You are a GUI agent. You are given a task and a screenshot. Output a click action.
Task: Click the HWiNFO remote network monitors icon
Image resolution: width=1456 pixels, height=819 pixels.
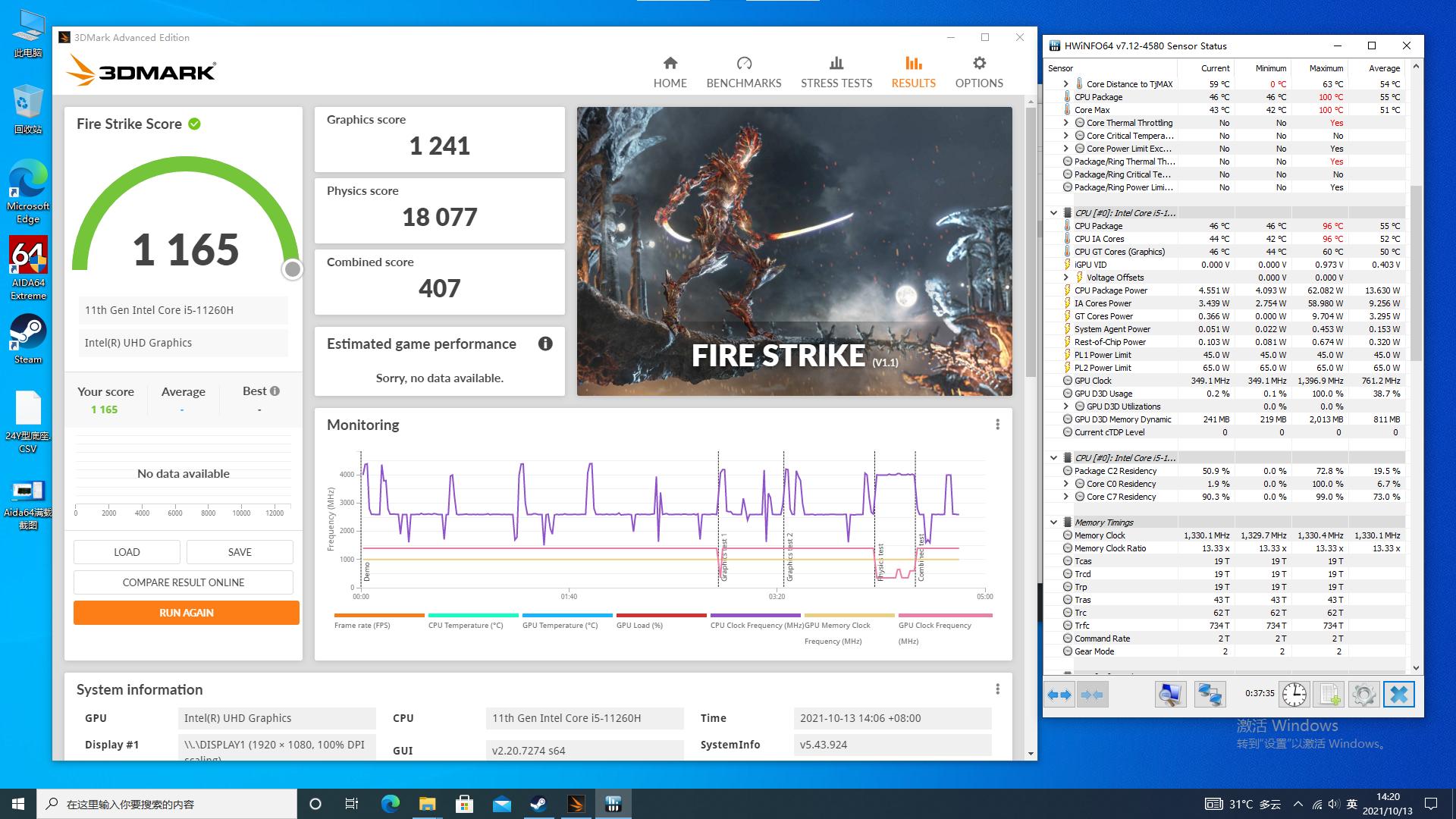(1209, 695)
